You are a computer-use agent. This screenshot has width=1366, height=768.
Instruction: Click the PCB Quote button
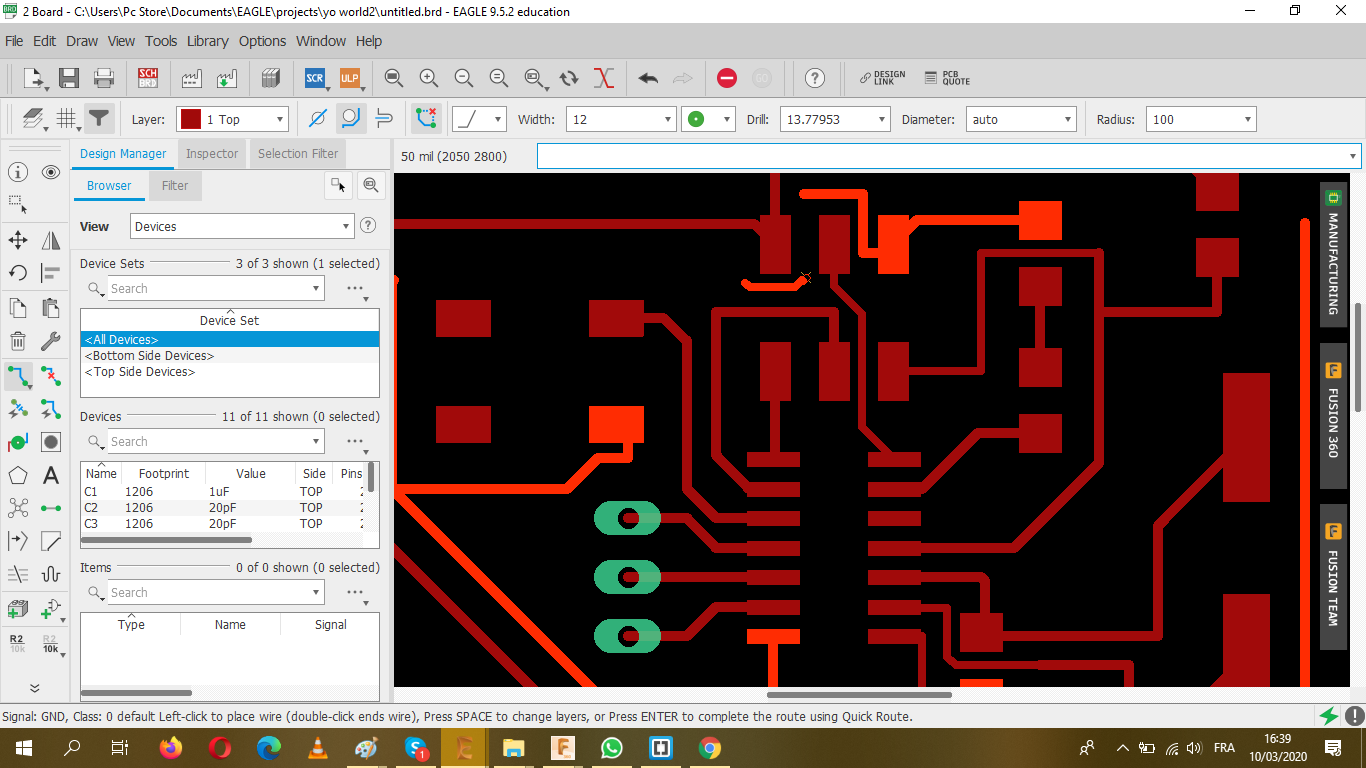tap(947, 78)
